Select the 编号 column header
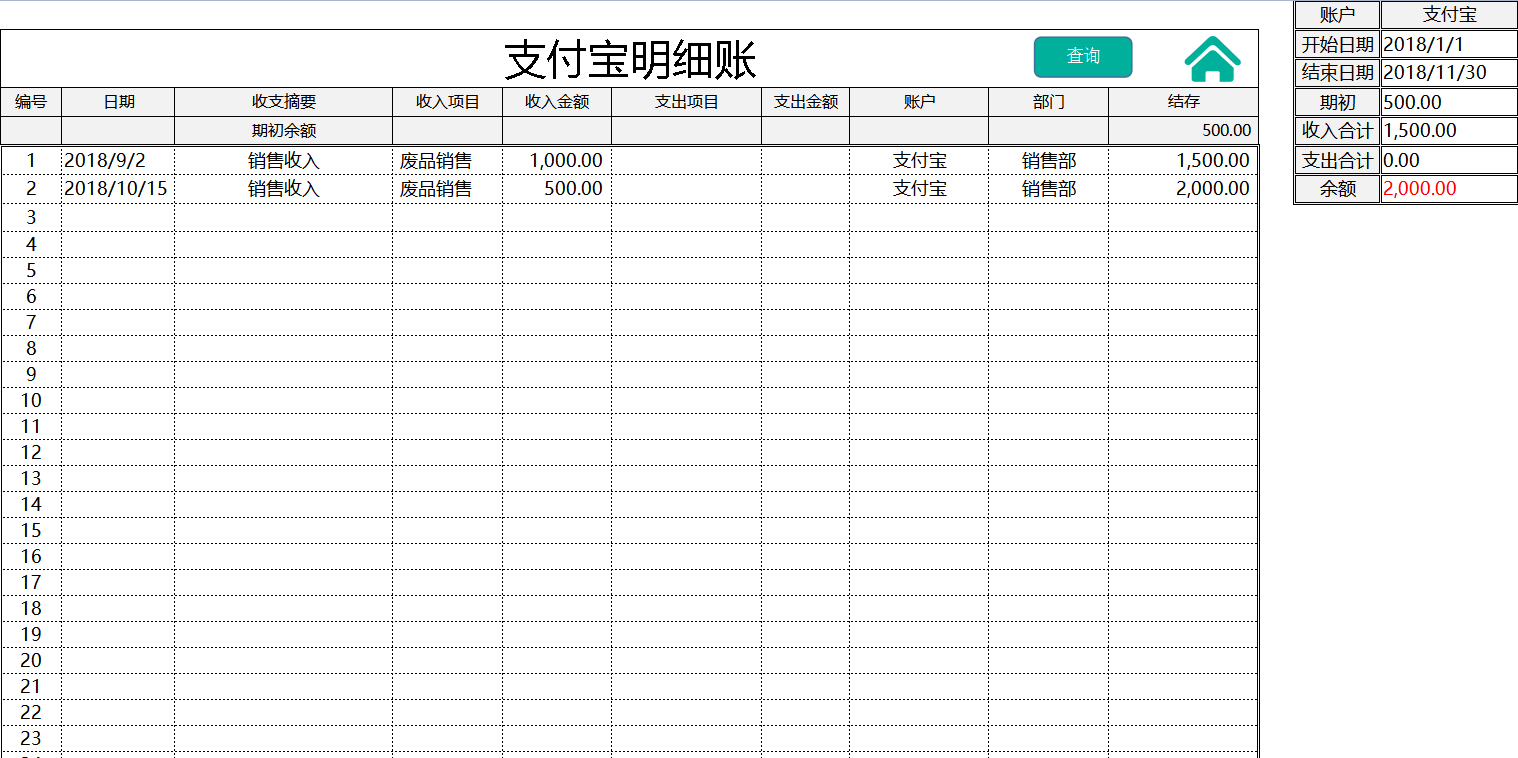The height and width of the screenshot is (758, 1518). (x=31, y=102)
